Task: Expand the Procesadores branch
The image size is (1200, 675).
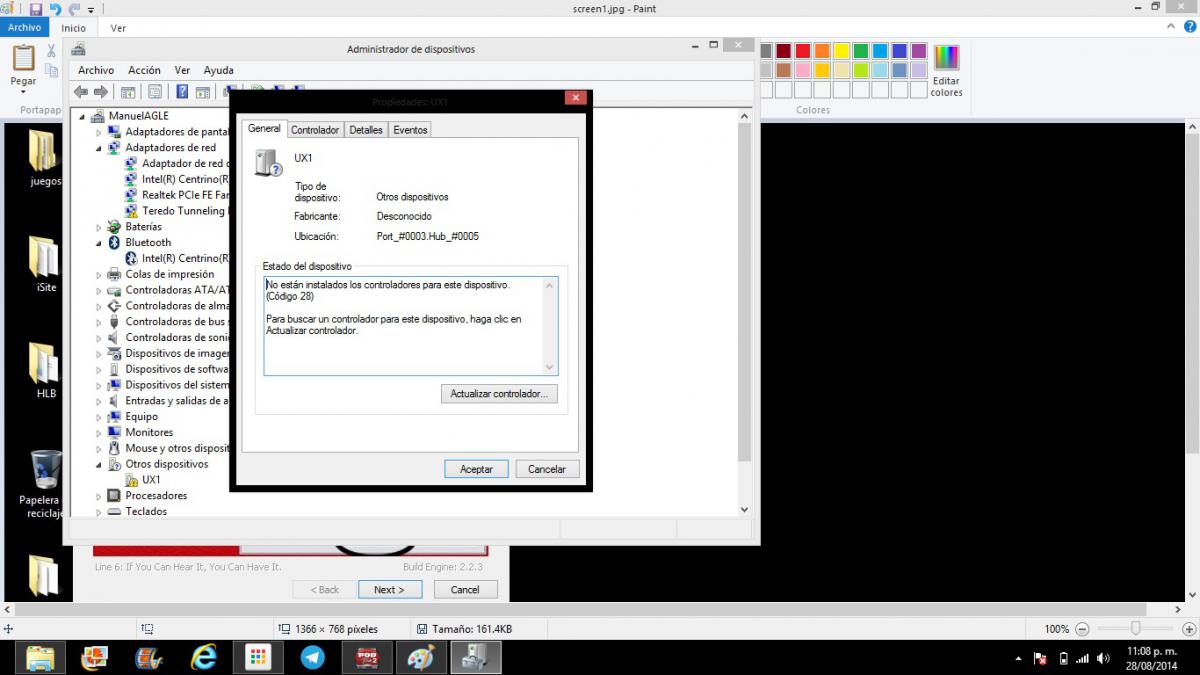Action: click(99, 495)
